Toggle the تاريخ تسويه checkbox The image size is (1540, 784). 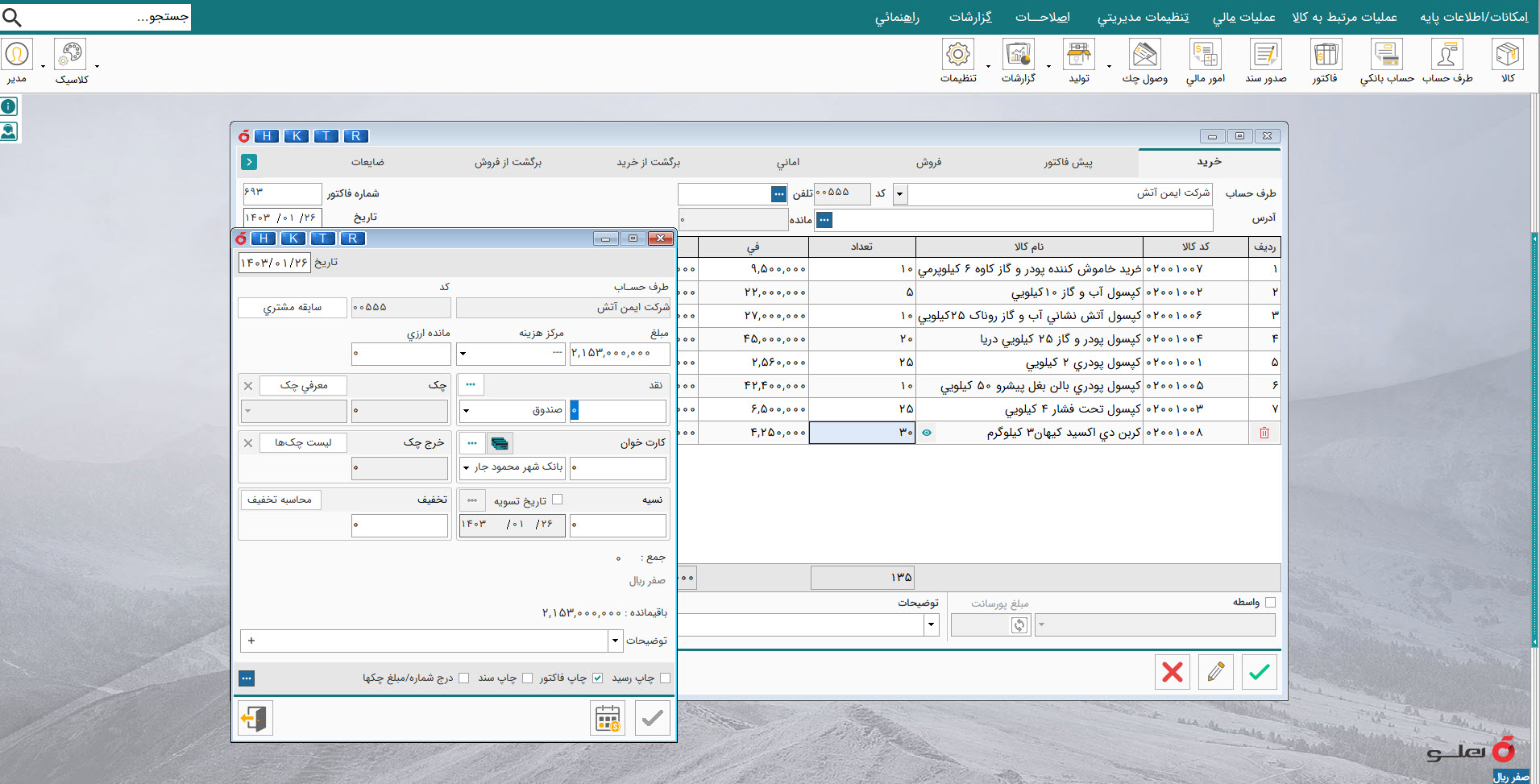pos(557,500)
